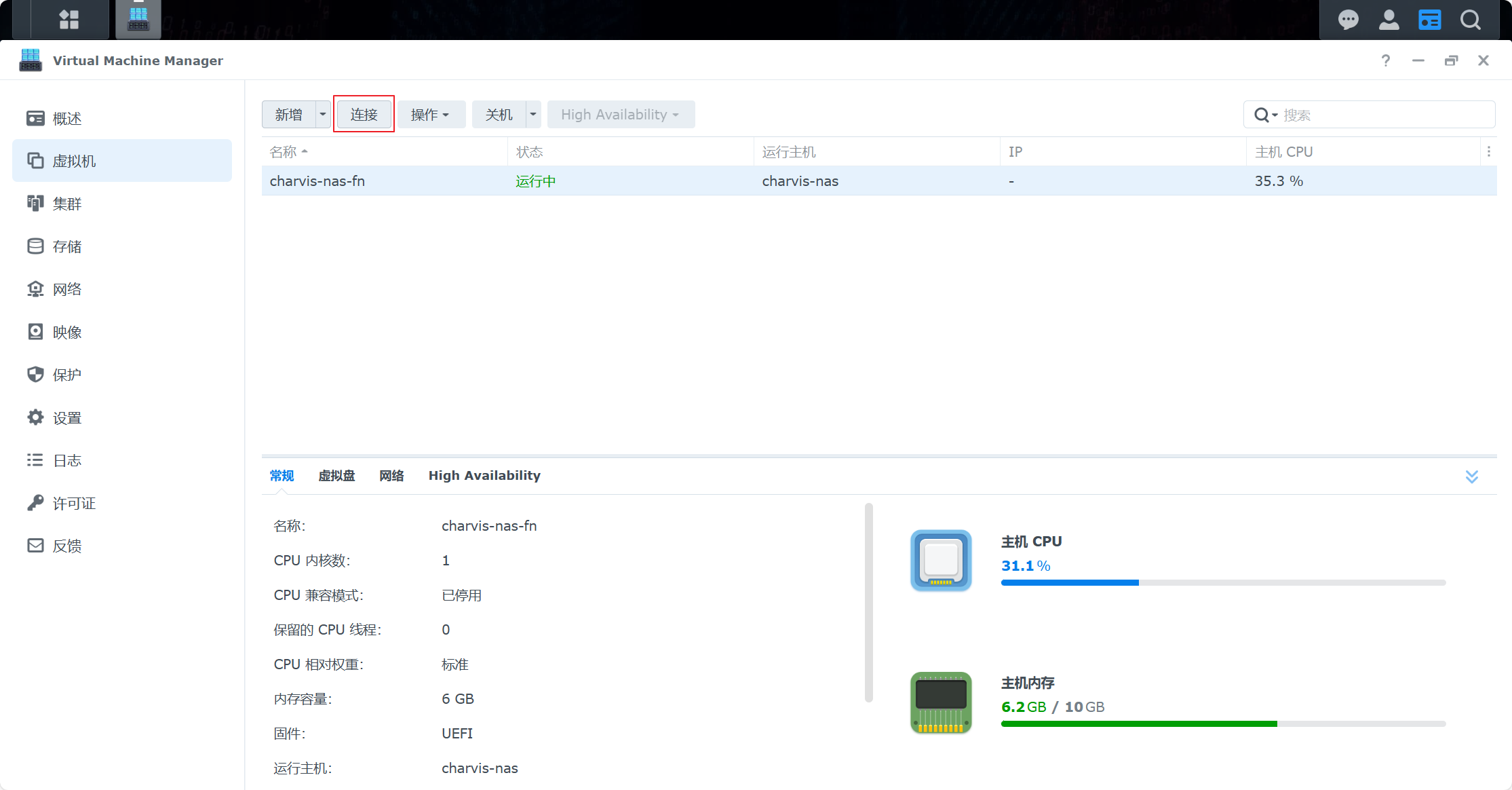Switch to the 虚拟盘 tab
This screenshot has width=1512, height=790.
[x=336, y=476]
